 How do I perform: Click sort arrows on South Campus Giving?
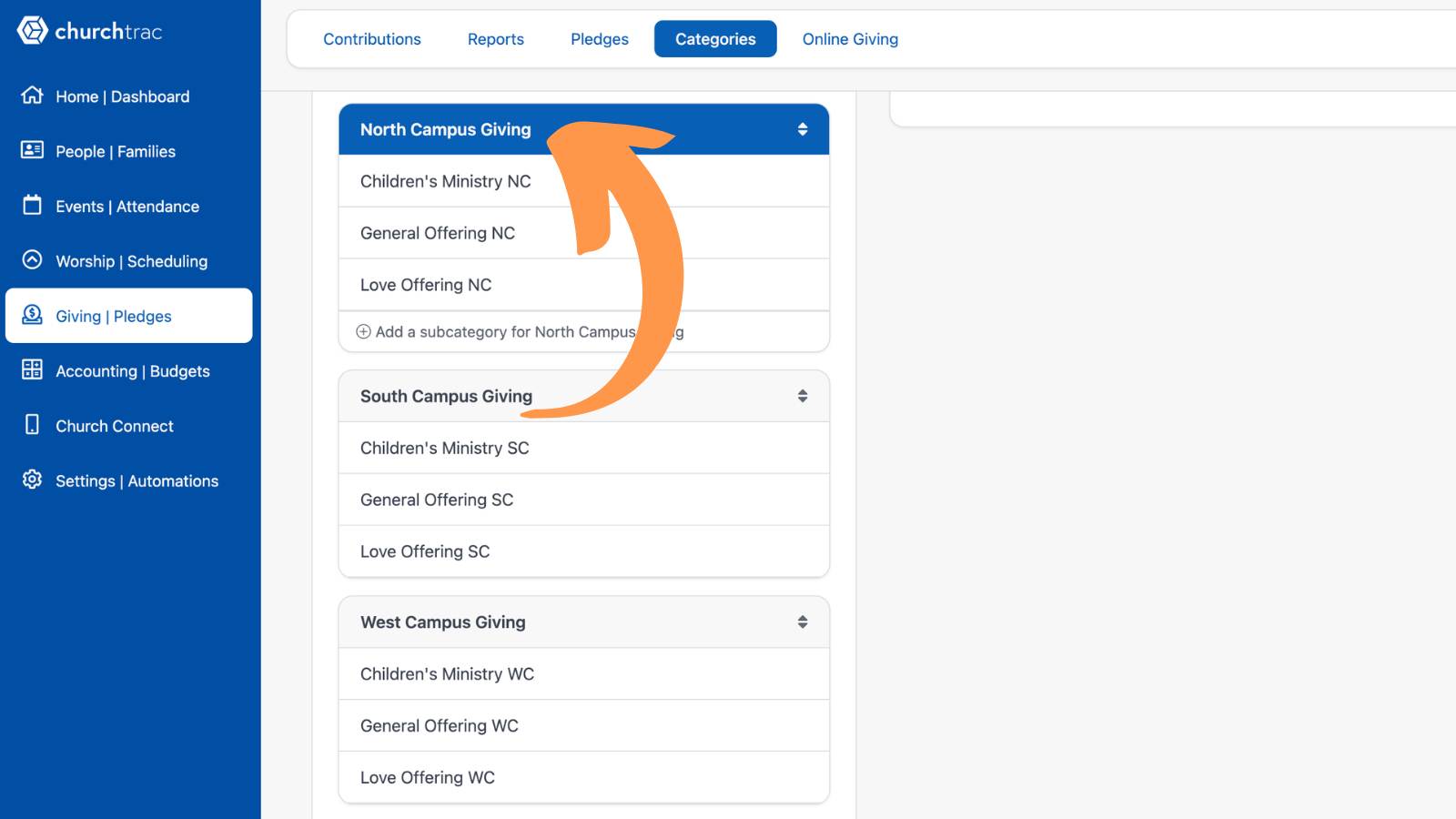click(x=803, y=396)
